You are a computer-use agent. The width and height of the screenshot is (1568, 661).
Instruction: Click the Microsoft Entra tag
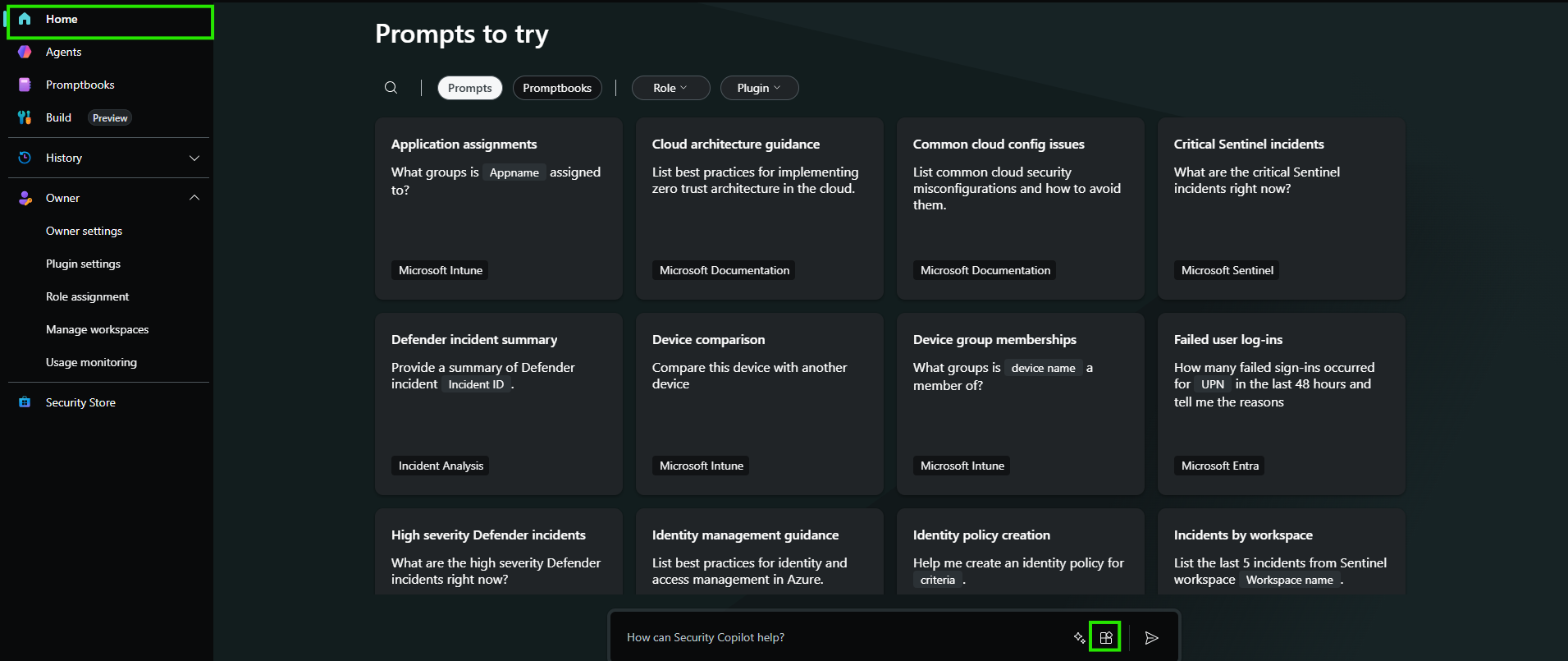tap(1220, 466)
